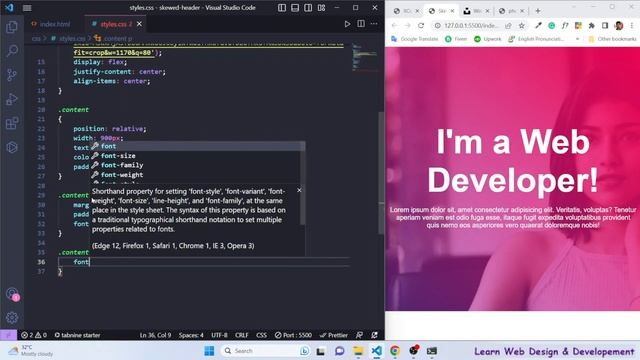Open the editor More Actions ellipsis menu

[374, 24]
